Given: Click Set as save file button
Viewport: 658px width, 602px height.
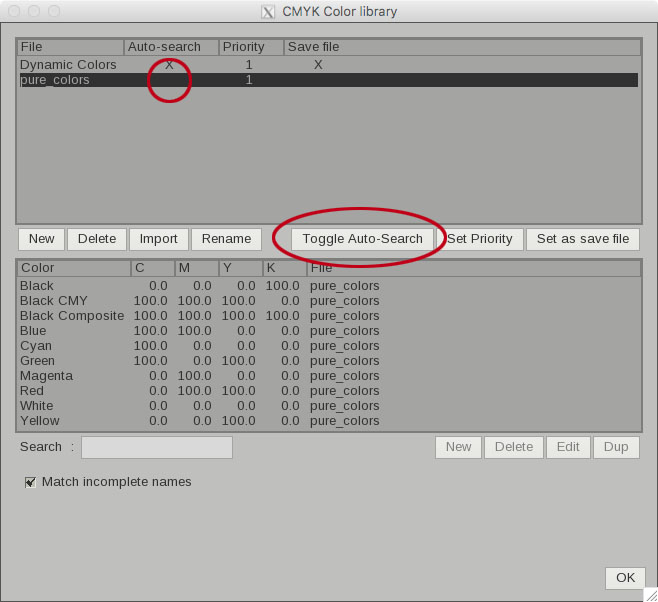Looking at the screenshot, I should (582, 239).
